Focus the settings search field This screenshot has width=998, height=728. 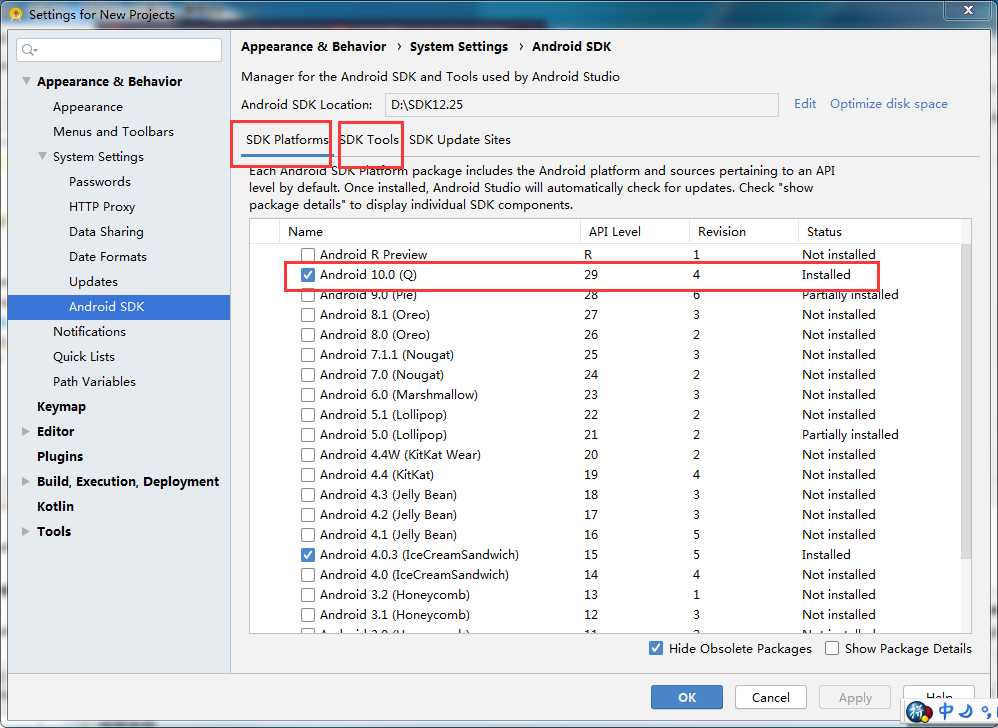click(119, 50)
